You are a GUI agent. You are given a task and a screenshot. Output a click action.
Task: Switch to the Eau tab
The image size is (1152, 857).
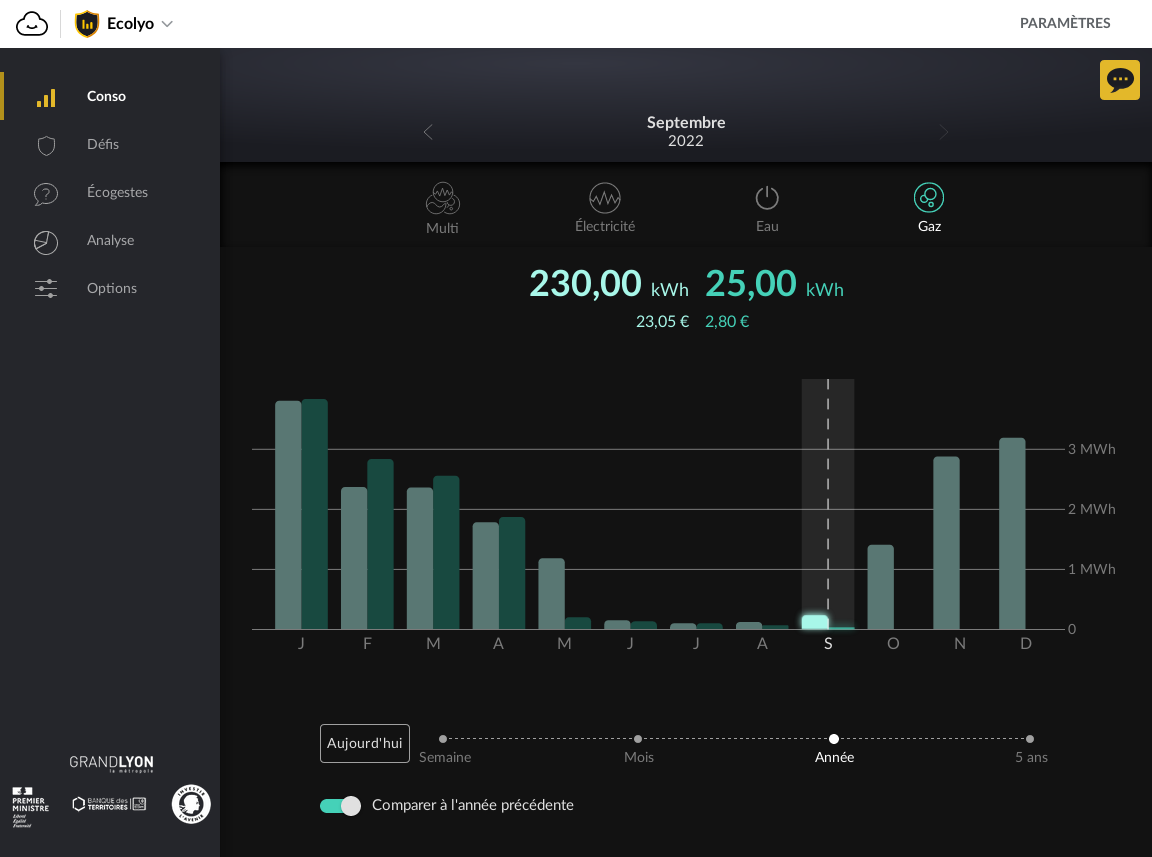[767, 209]
